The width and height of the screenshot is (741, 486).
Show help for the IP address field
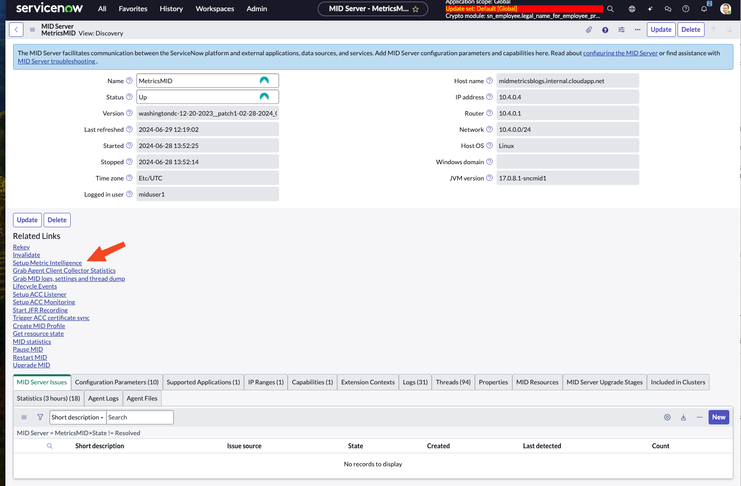(489, 97)
